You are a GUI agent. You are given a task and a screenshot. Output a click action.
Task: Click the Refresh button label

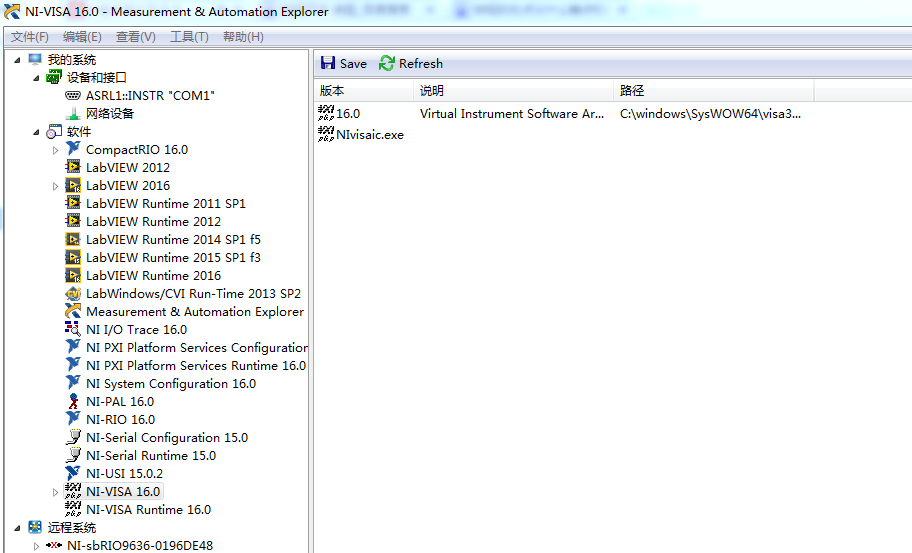pos(421,63)
